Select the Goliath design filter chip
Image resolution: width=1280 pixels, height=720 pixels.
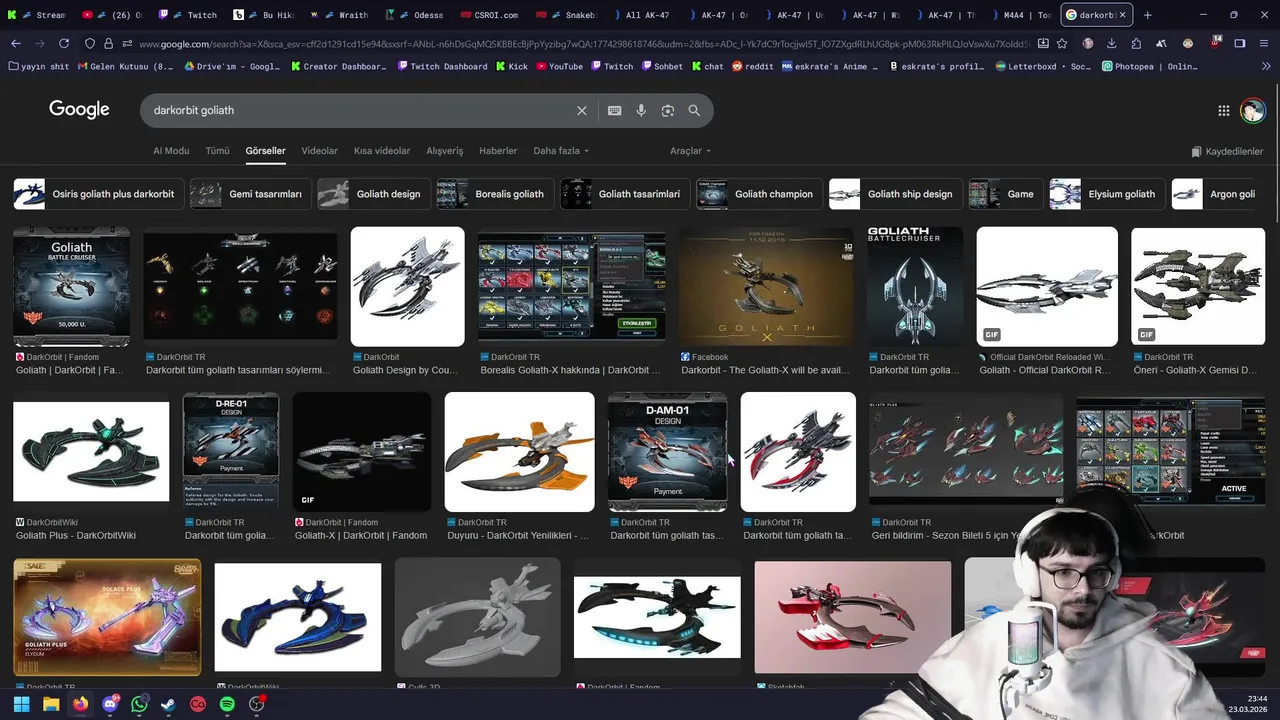[x=374, y=194]
